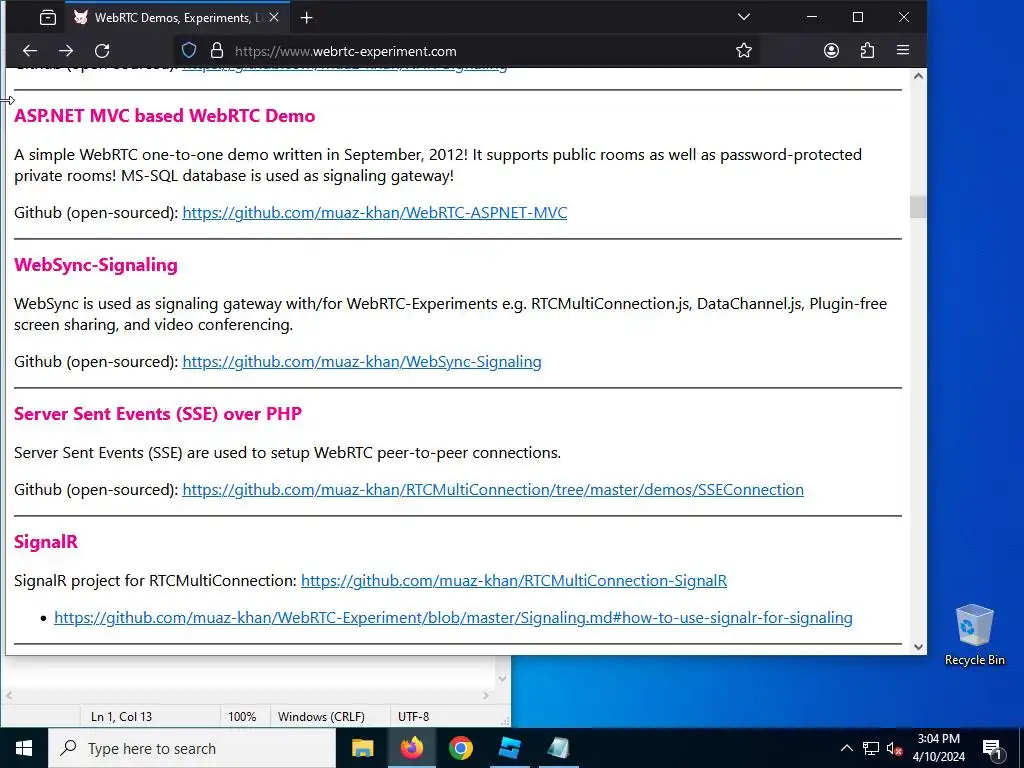Open the muted volume tray icon
The image size is (1024, 768).
pos(894,748)
